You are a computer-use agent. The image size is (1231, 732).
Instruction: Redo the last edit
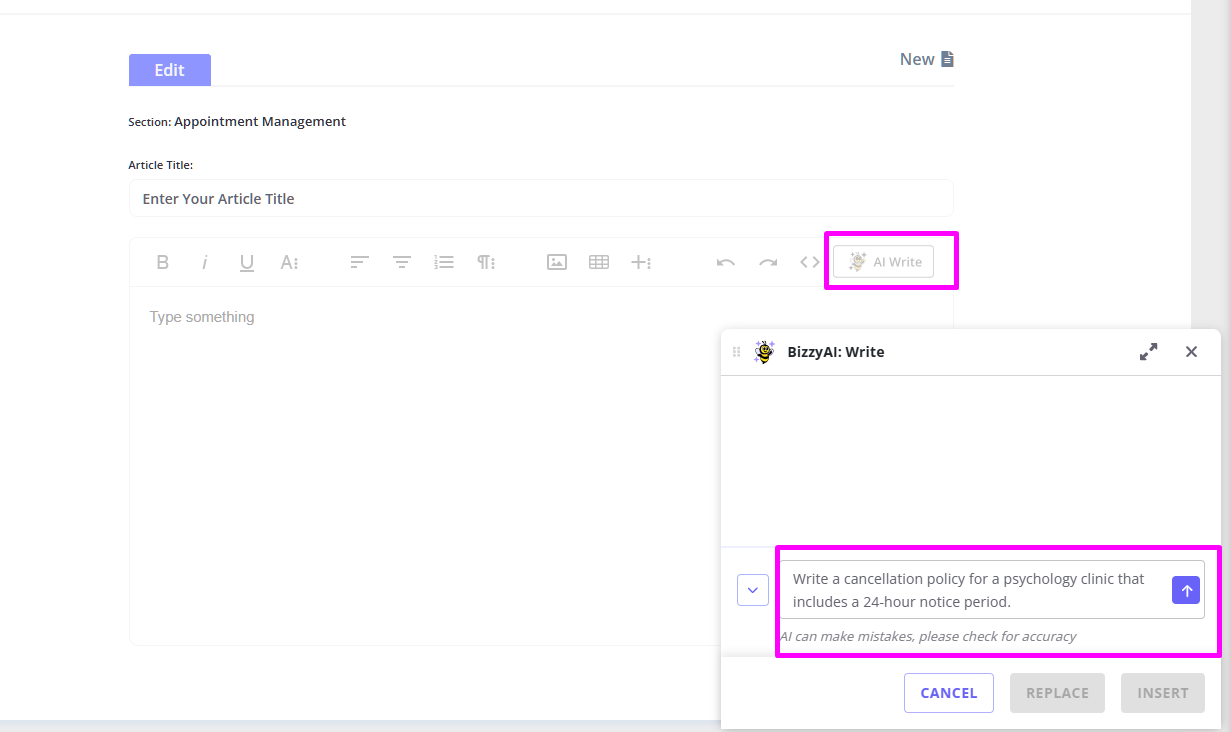click(x=768, y=263)
